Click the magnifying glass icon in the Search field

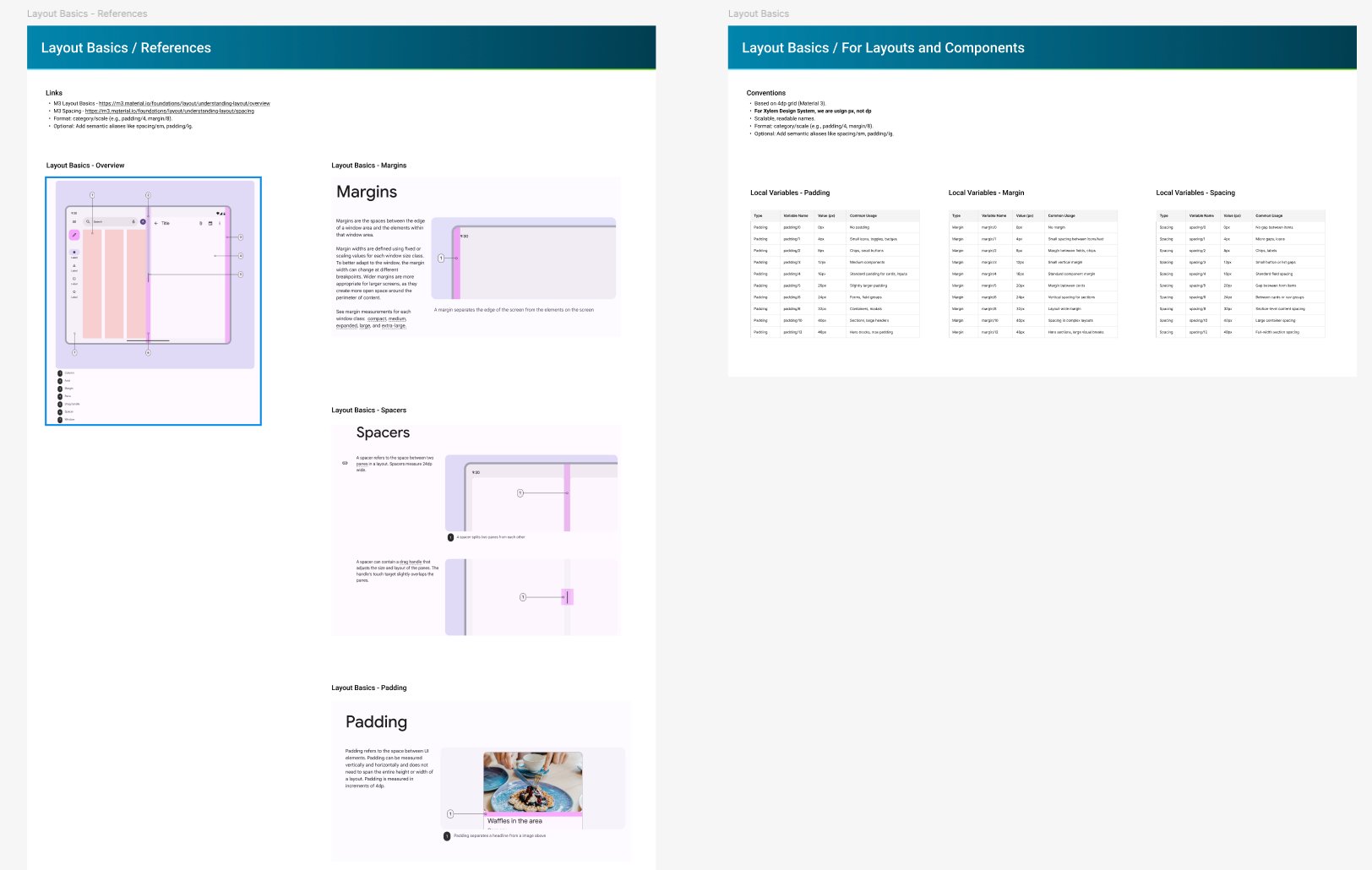88,221
